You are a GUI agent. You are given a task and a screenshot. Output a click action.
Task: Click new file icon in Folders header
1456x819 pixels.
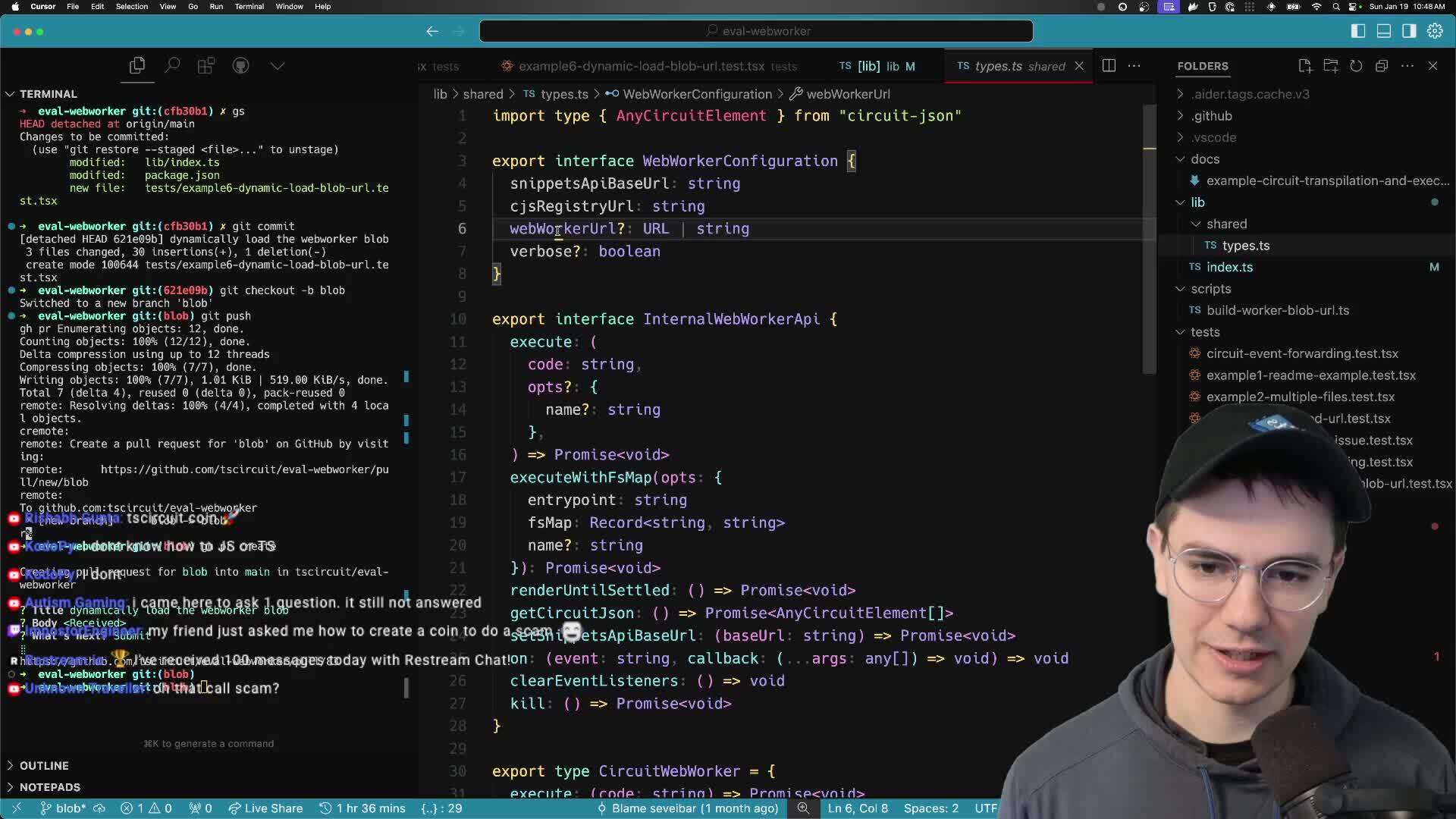click(1304, 66)
